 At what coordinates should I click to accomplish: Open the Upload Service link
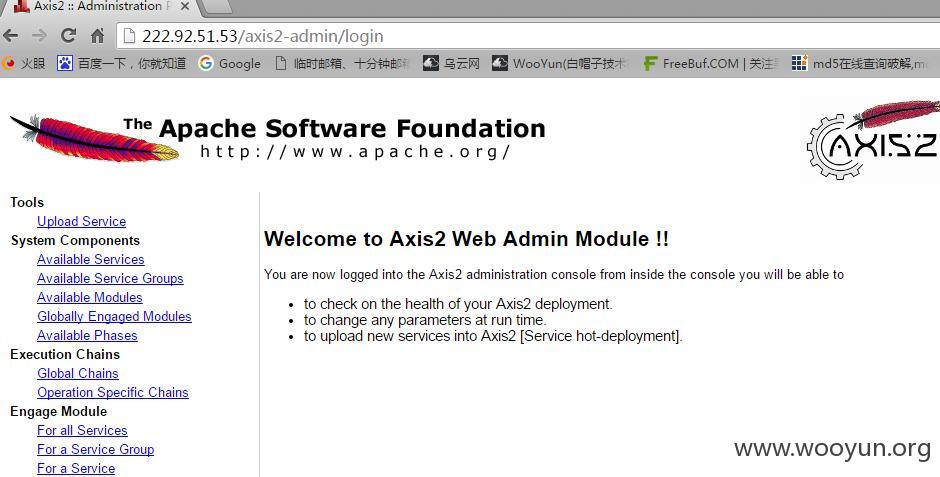click(x=82, y=221)
